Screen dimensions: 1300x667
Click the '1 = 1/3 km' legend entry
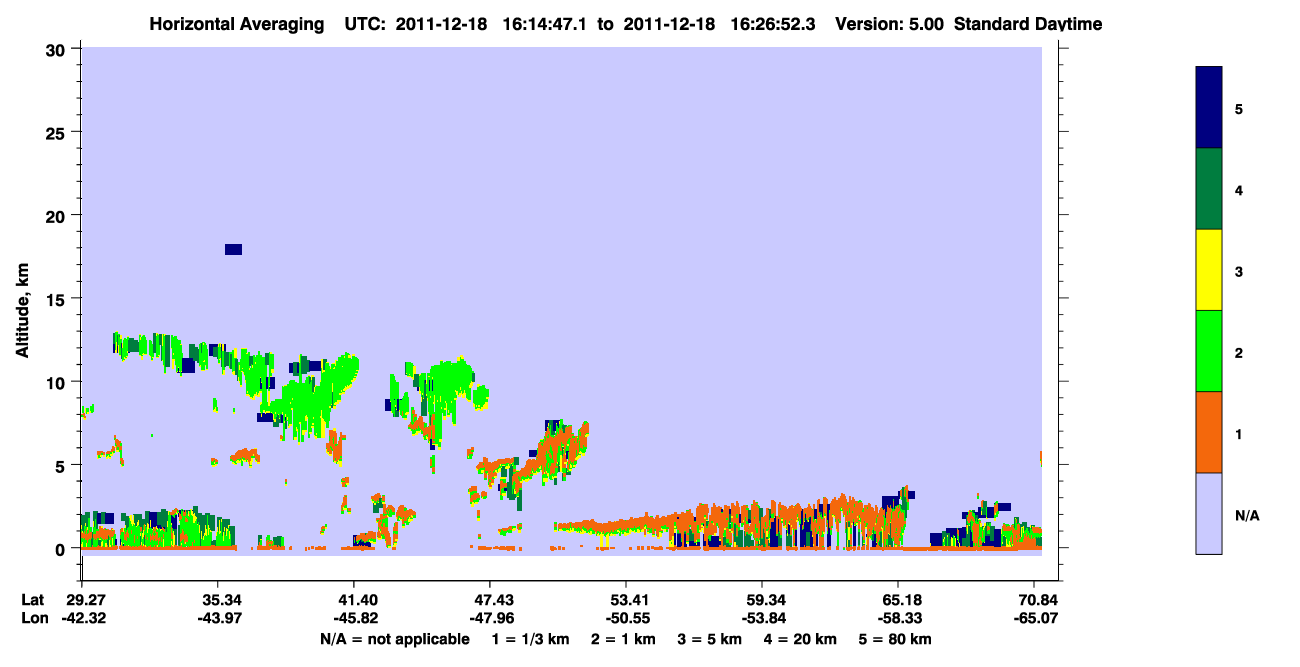tap(531, 639)
